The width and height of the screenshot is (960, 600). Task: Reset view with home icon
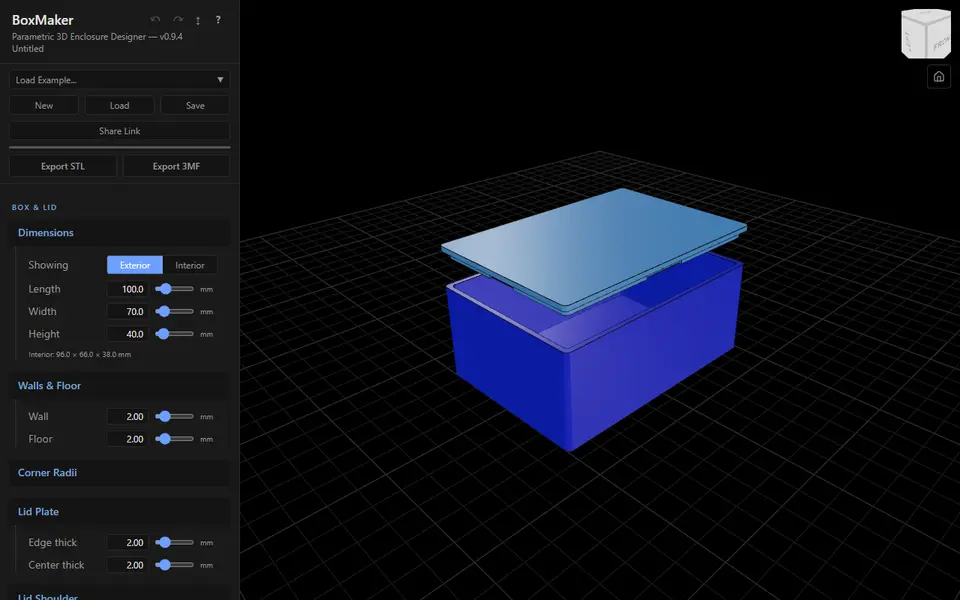click(x=939, y=77)
